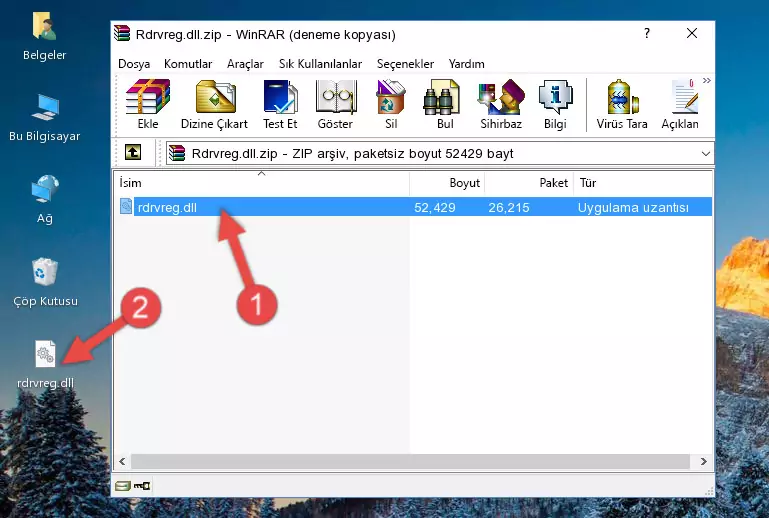The image size is (769, 518).
Task: Go up one folder level
Action: point(133,153)
